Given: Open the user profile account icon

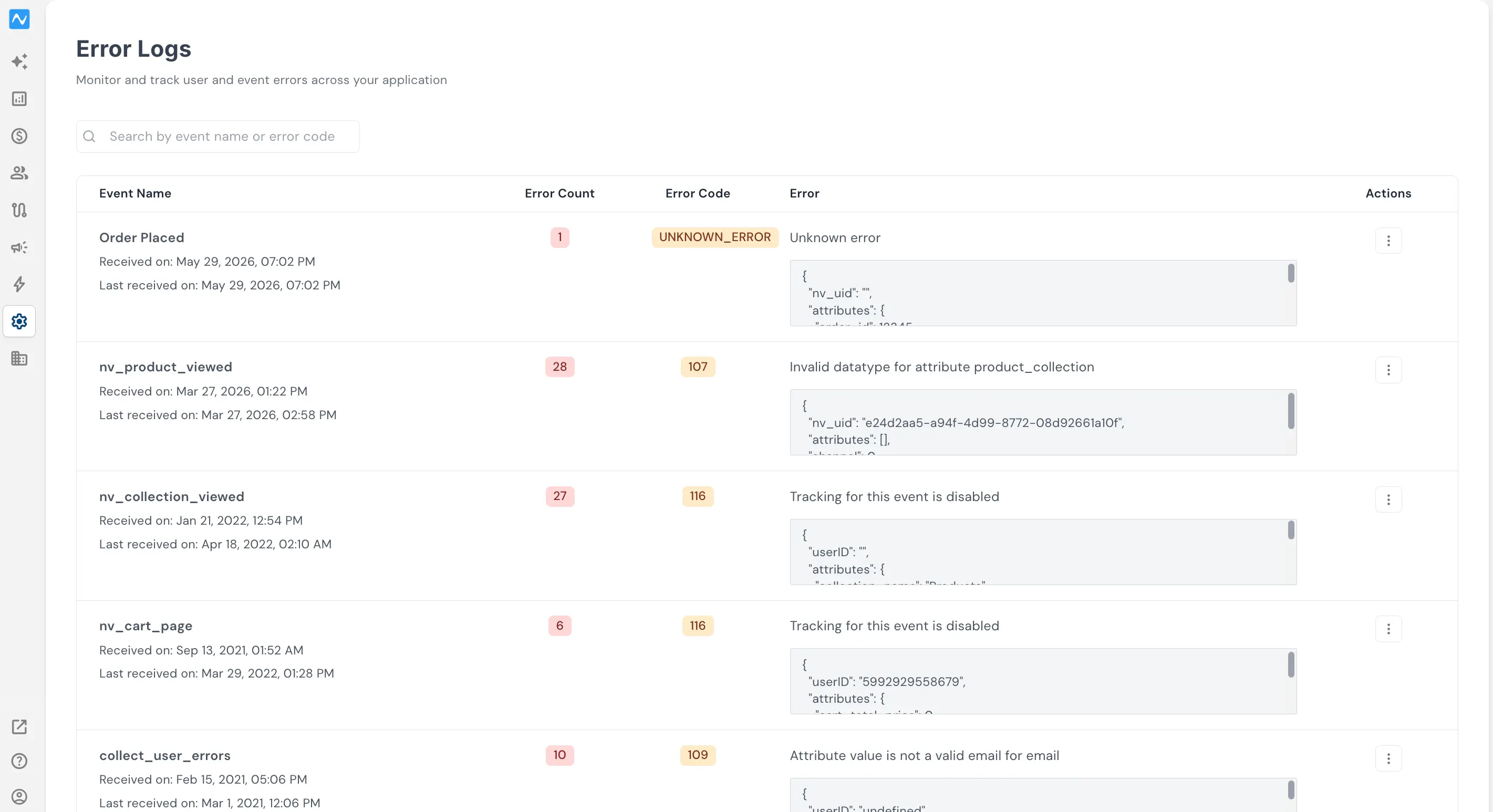Looking at the screenshot, I should pos(19,797).
